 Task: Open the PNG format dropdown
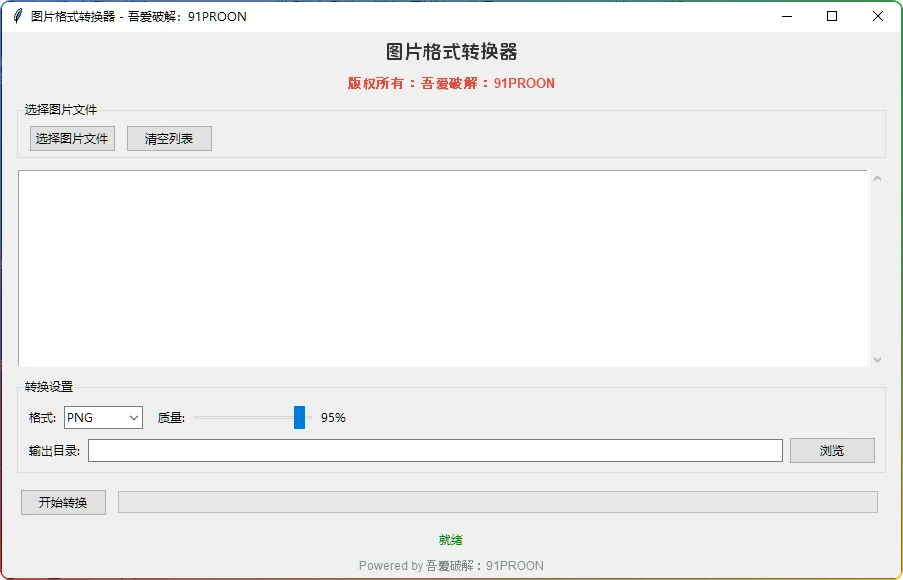pos(103,418)
